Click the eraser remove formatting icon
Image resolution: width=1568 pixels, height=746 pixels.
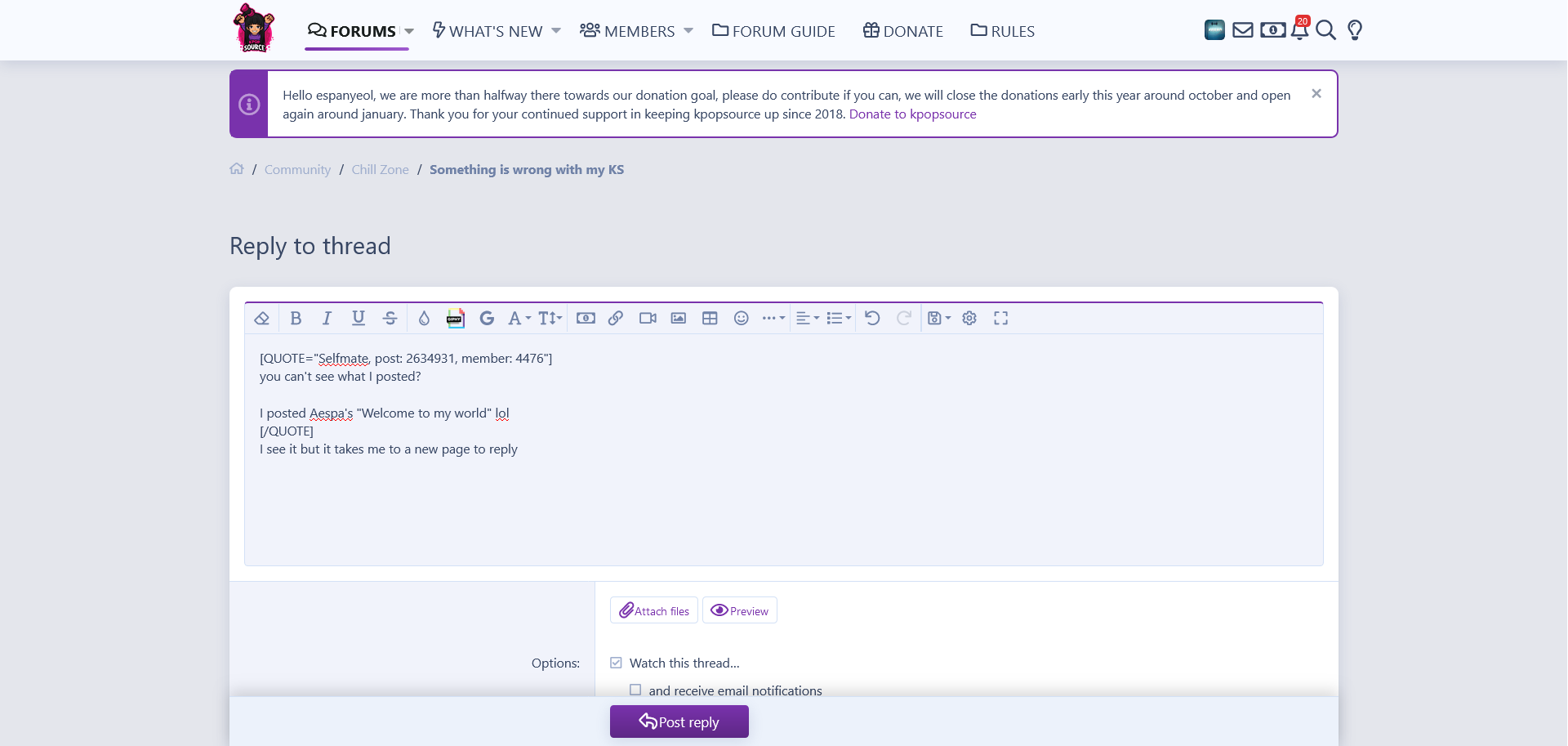pos(261,319)
